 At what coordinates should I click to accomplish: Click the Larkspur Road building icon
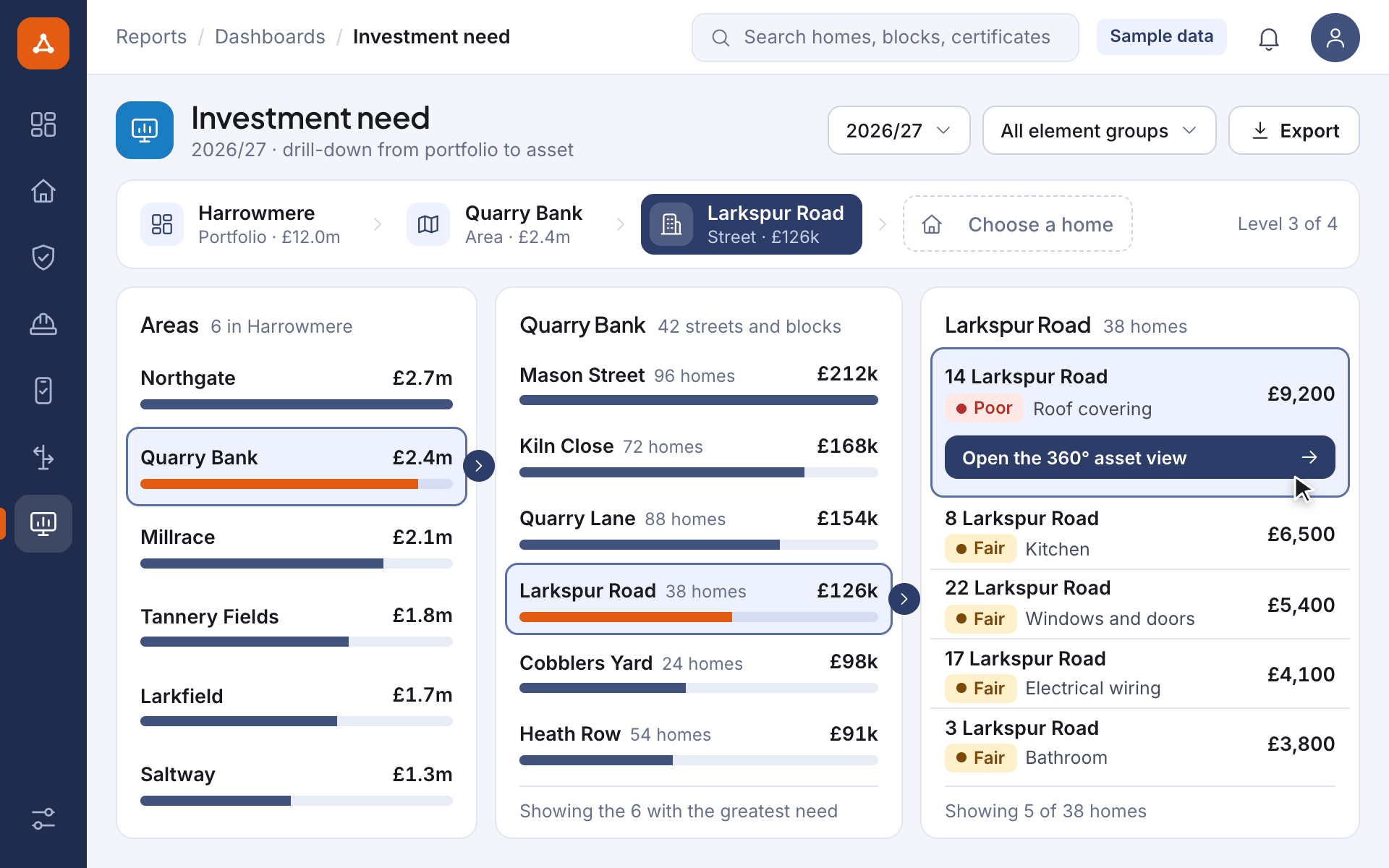coord(671,224)
